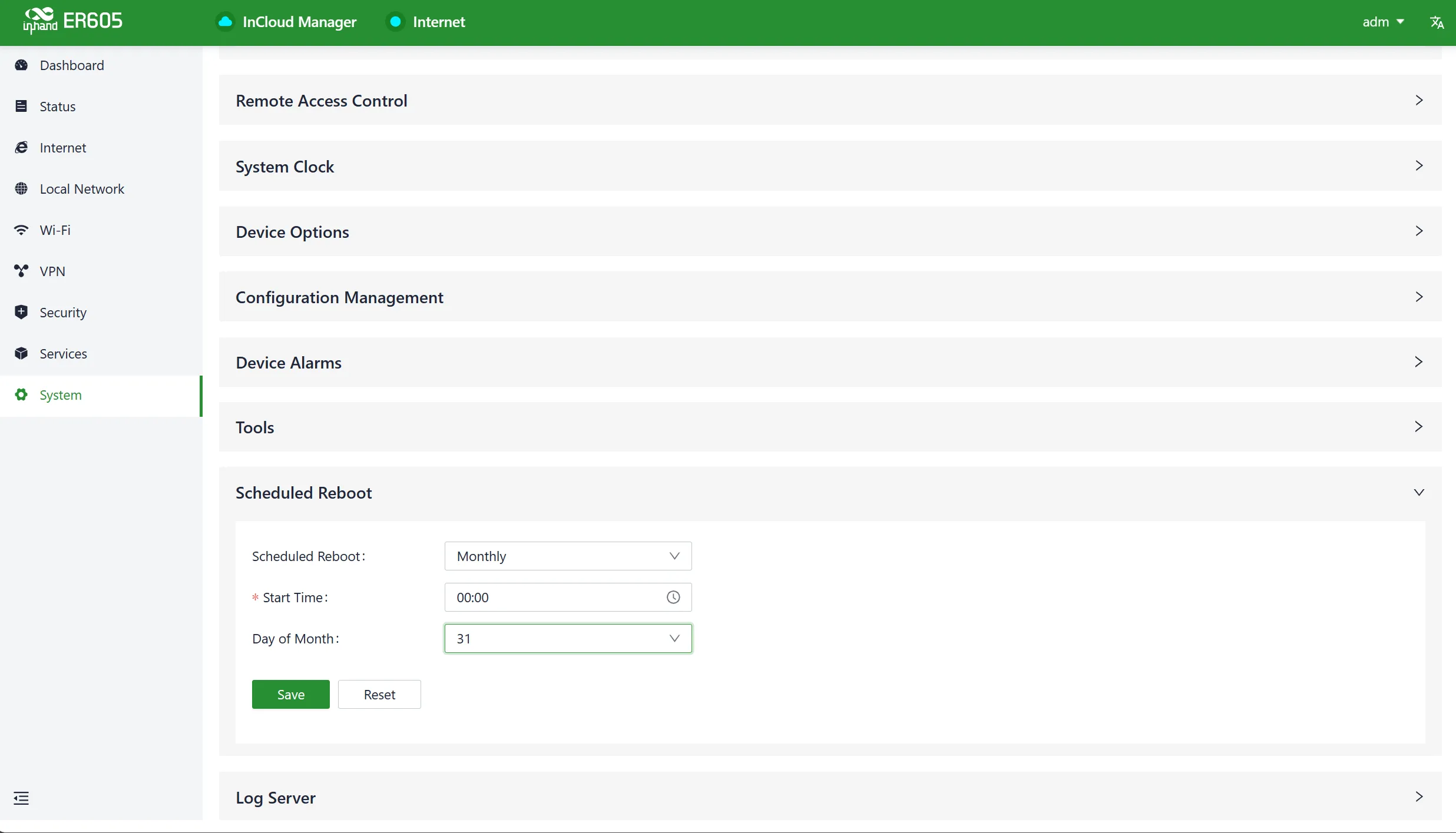Expand the Configuration Management section
The height and width of the screenshot is (833, 1456).
point(830,297)
